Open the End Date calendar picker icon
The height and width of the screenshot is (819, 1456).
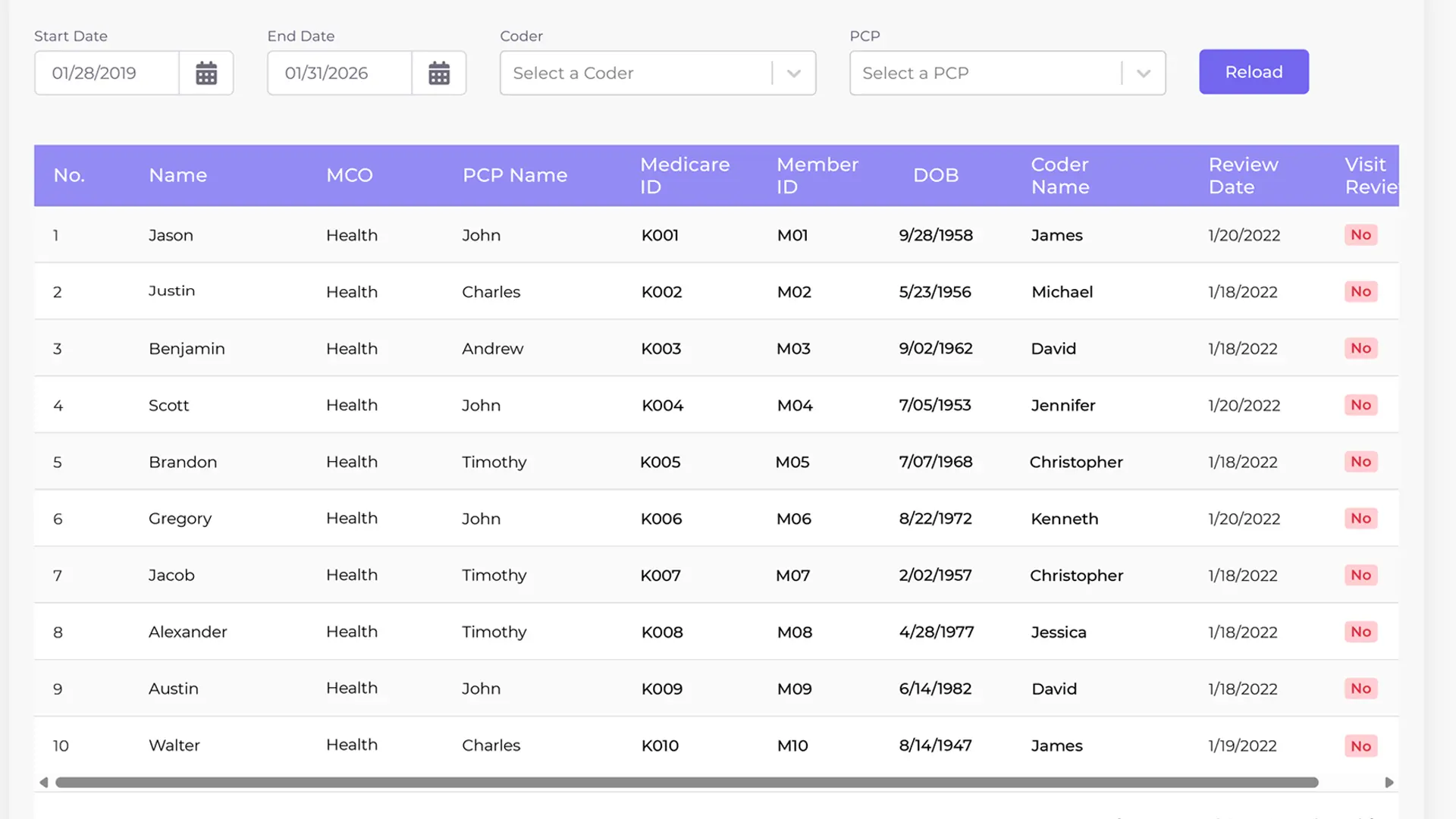(x=439, y=74)
